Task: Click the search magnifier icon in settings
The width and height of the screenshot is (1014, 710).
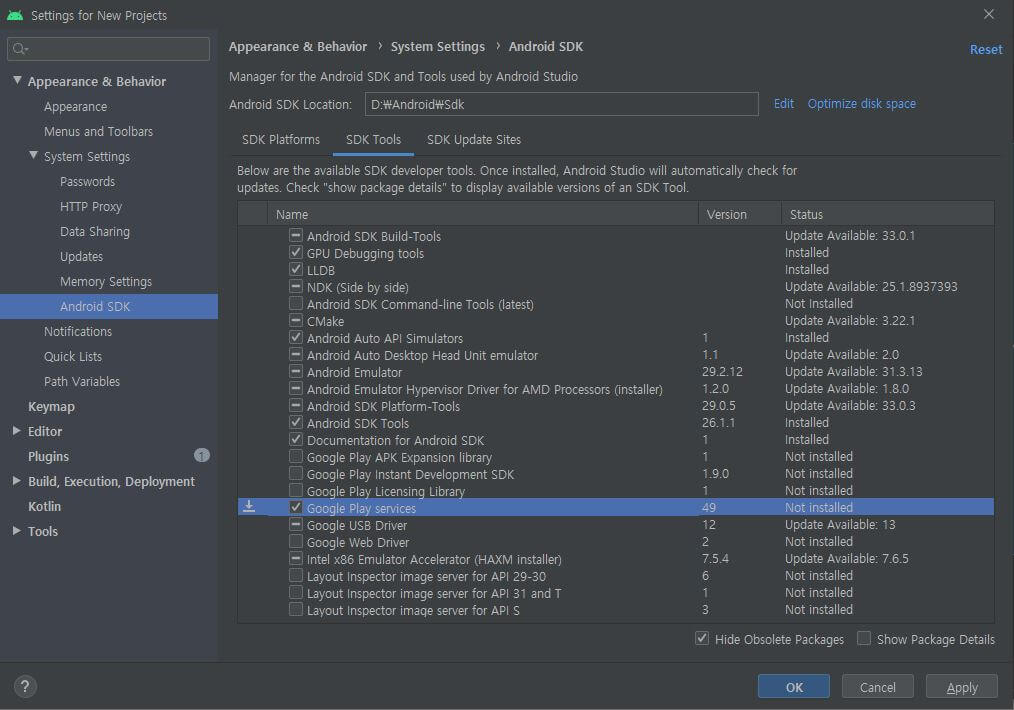Action: (20, 49)
